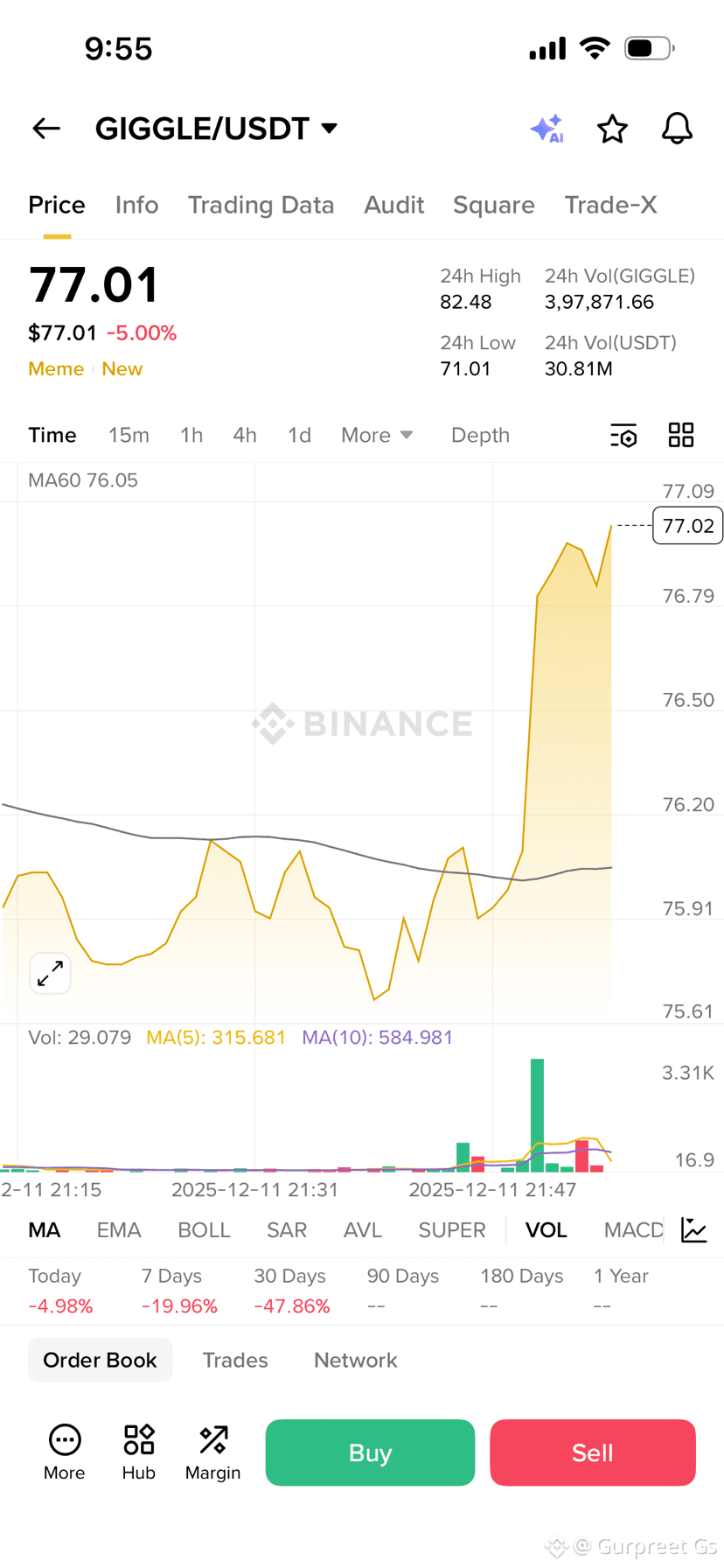Tap the MA60 76.05 indicator label
This screenshot has height=1568, width=724.
[83, 479]
